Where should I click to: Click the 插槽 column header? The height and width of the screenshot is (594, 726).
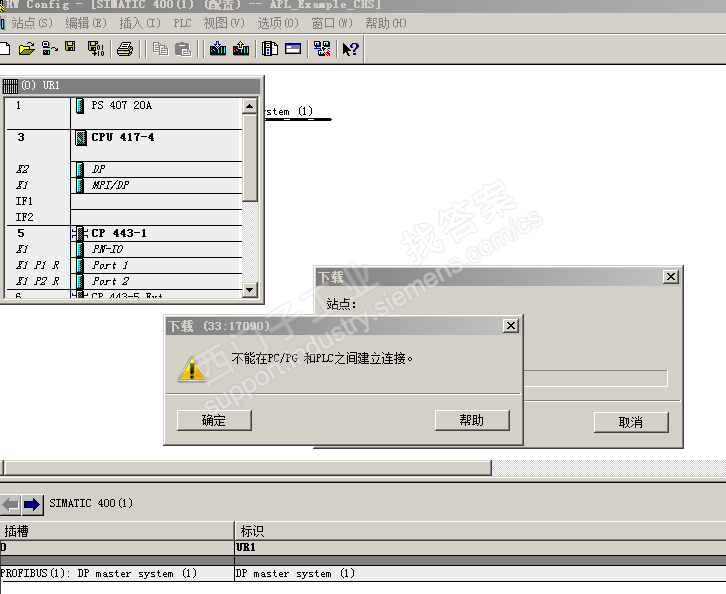tap(117, 531)
